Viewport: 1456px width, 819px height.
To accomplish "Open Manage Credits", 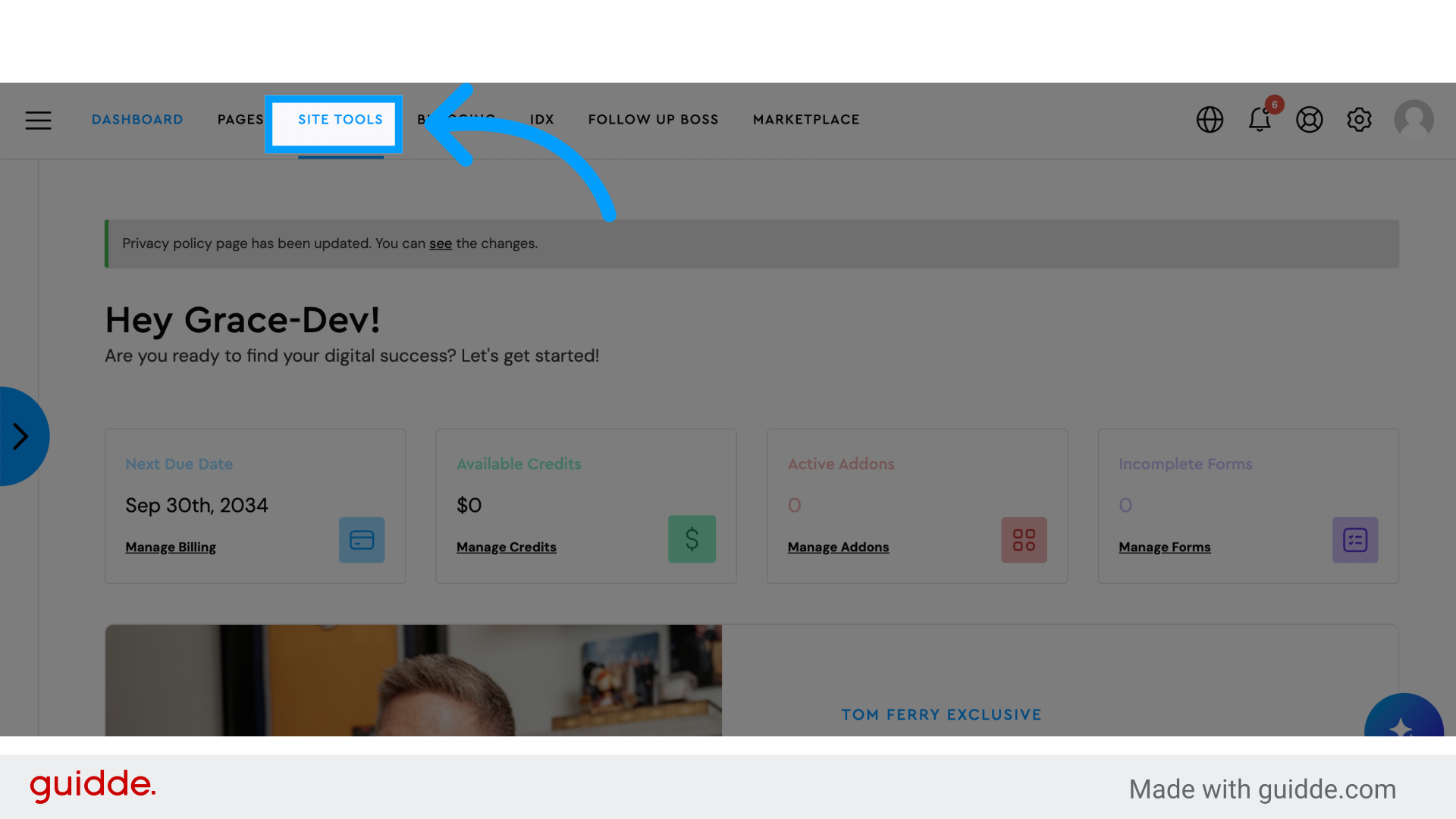I will (506, 547).
